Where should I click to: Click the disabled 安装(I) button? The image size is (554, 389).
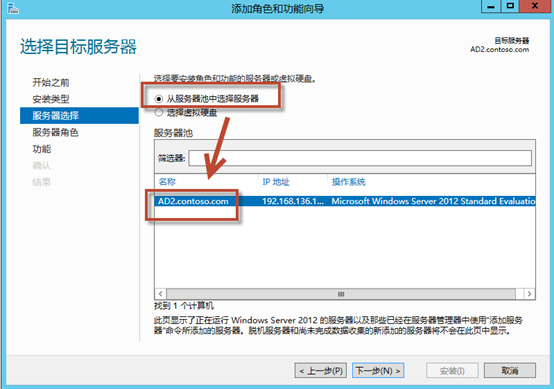[452, 371]
